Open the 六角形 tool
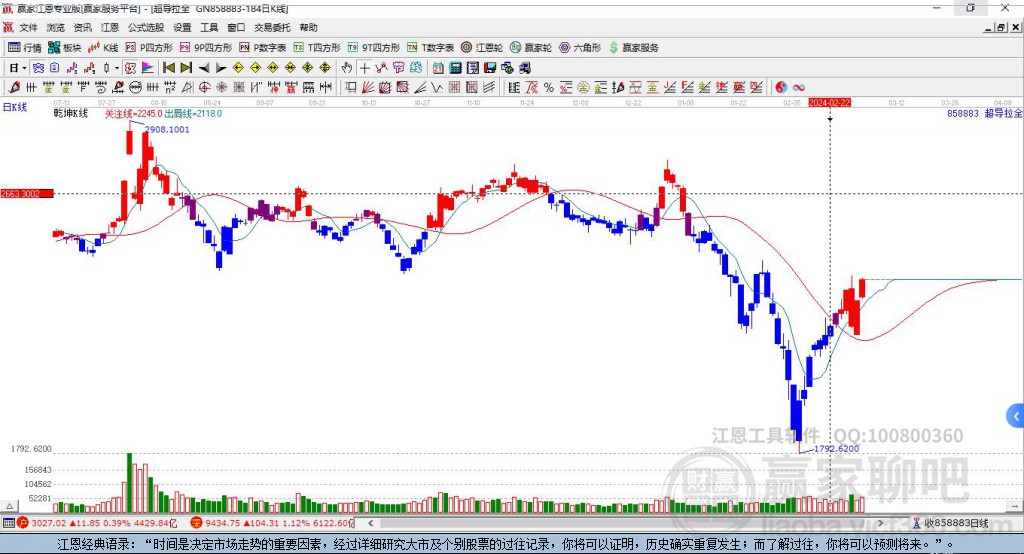Screen dimensions: 1024x554 click(x=580, y=48)
